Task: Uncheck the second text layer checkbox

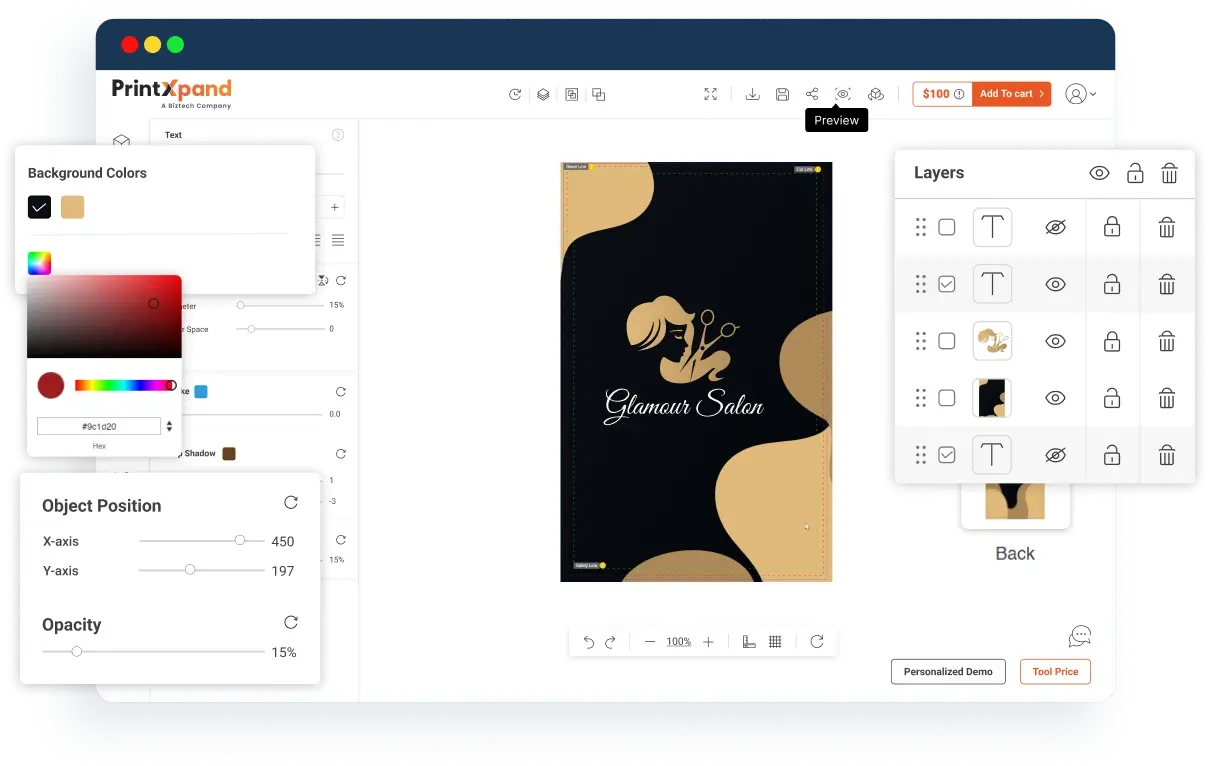Action: point(947,285)
